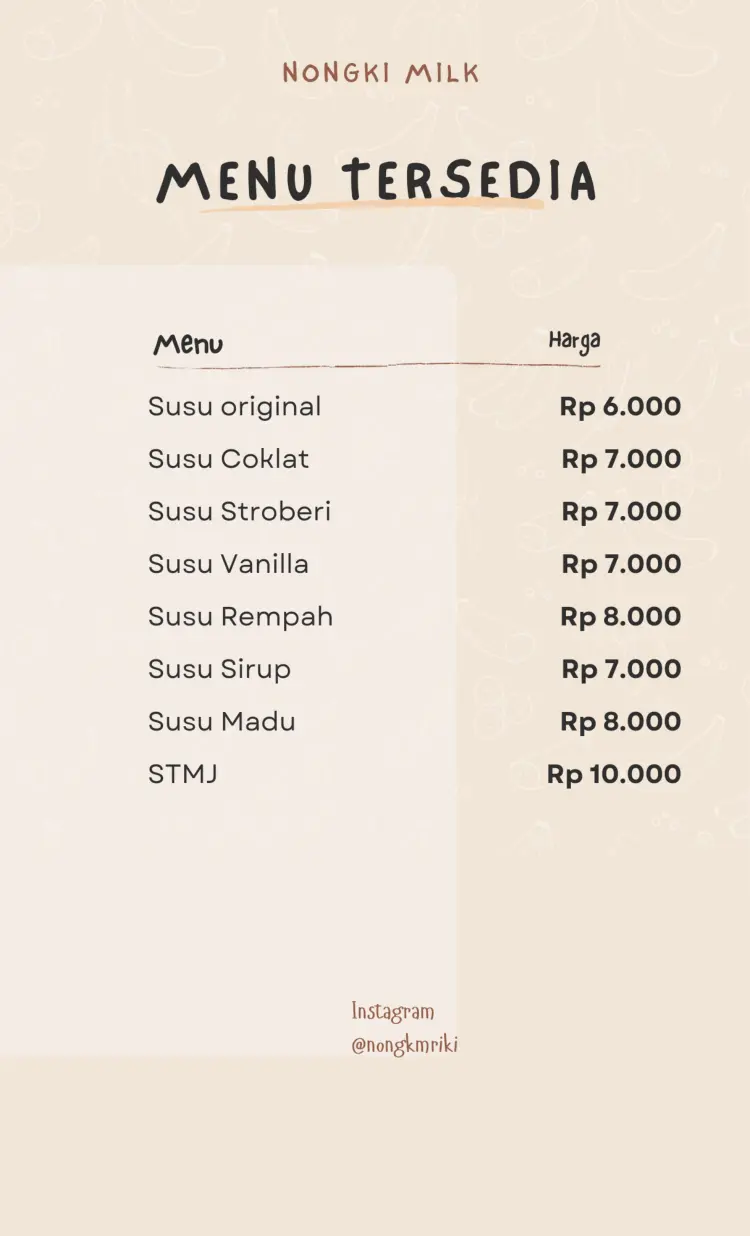Choose the Susu Coklat menu item
The image size is (750, 1236).
228,459
